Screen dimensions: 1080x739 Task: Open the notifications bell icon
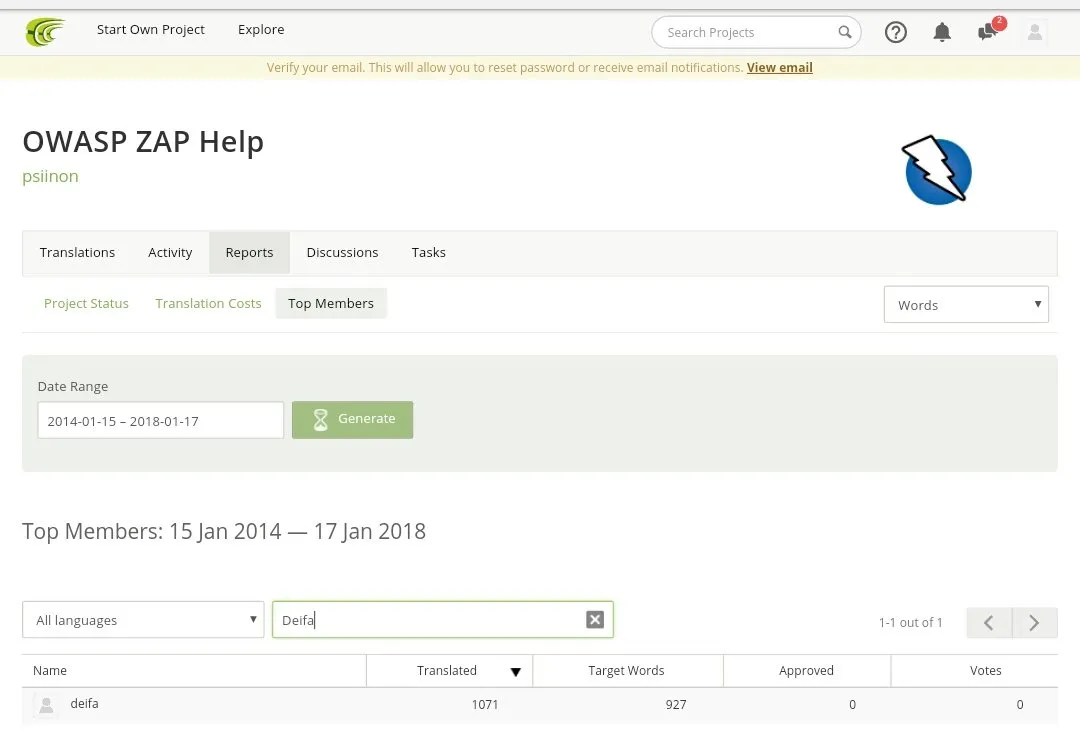pos(942,32)
